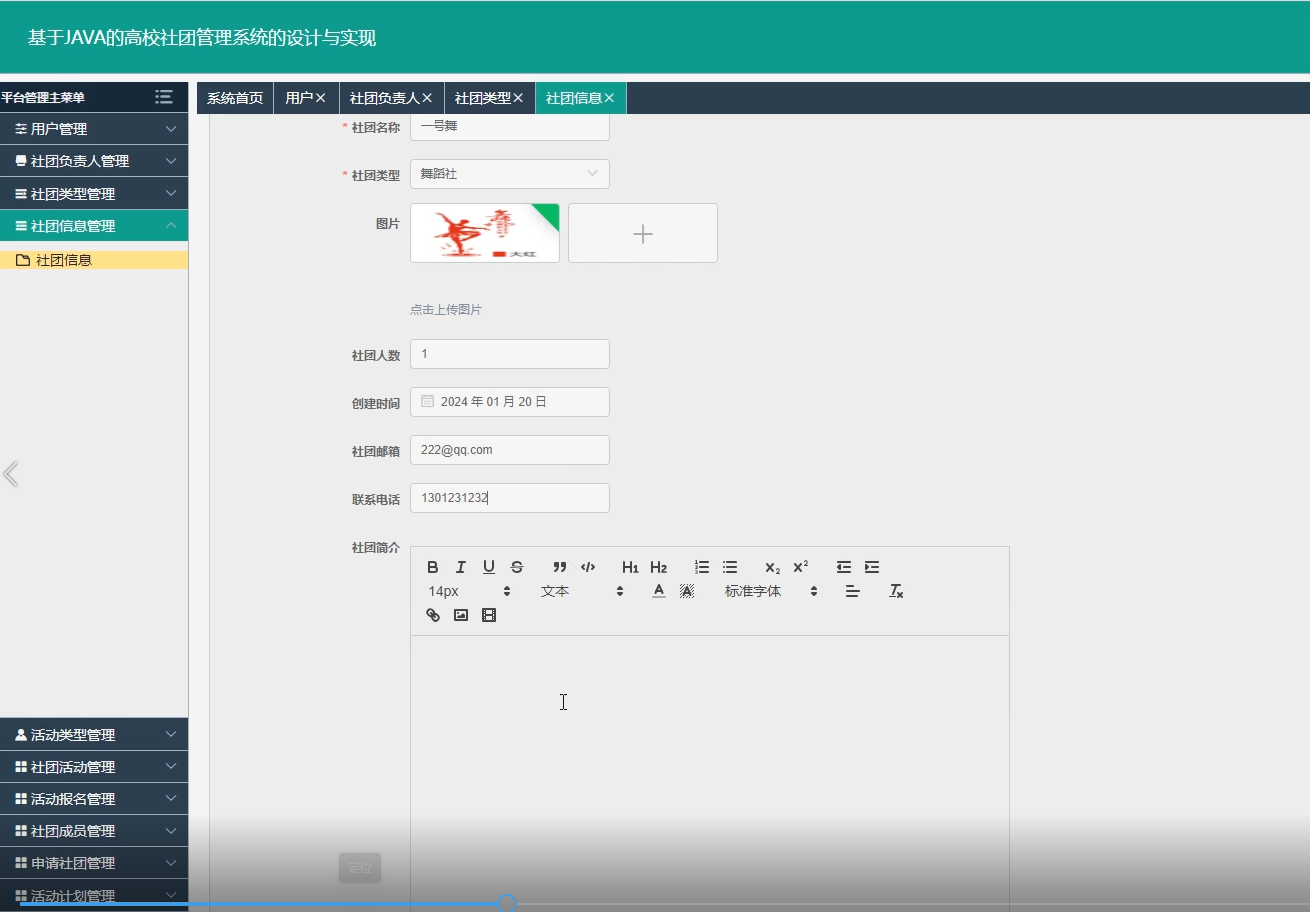Expand the 社团类型管理 menu
Image resolution: width=1310 pixels, height=912 pixels.
point(94,193)
